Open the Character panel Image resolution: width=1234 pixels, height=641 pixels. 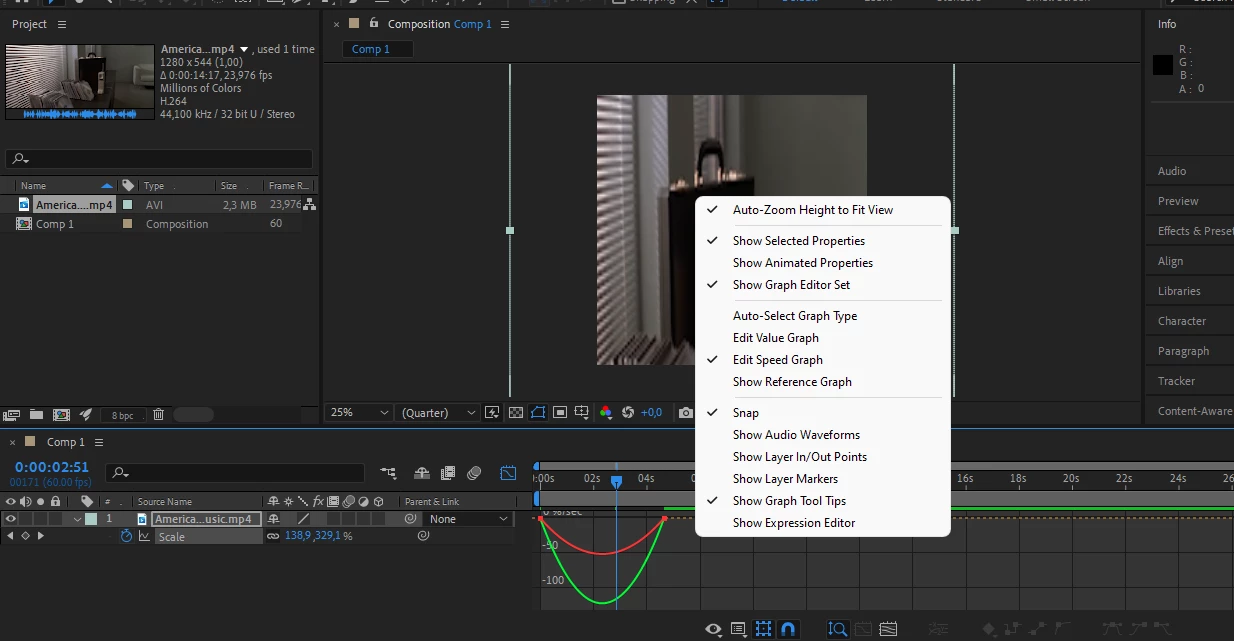(1182, 321)
